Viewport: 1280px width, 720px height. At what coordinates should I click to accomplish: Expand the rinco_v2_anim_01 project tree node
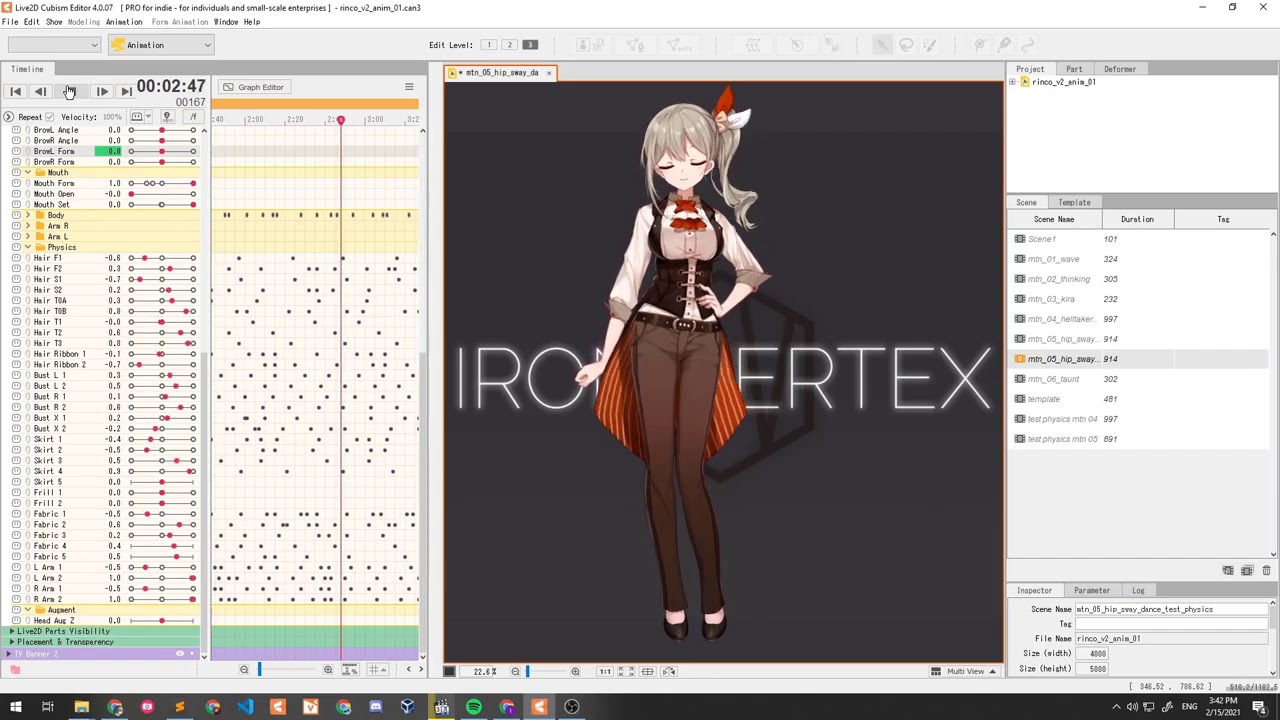pyautogui.click(x=1012, y=82)
